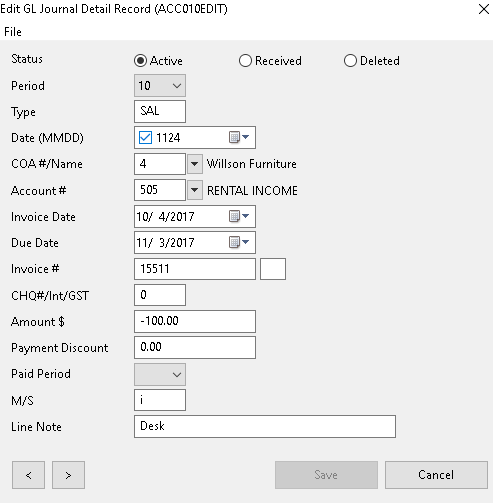
Task: Click the Amount $ field showing -100.00
Action: [x=195, y=321]
